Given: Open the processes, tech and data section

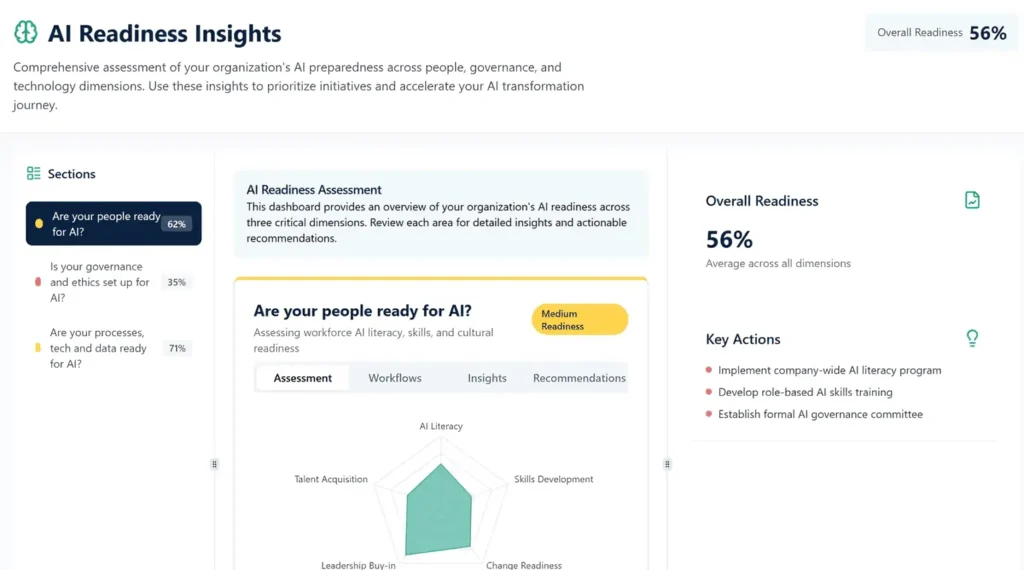Looking at the screenshot, I should [x=98, y=348].
